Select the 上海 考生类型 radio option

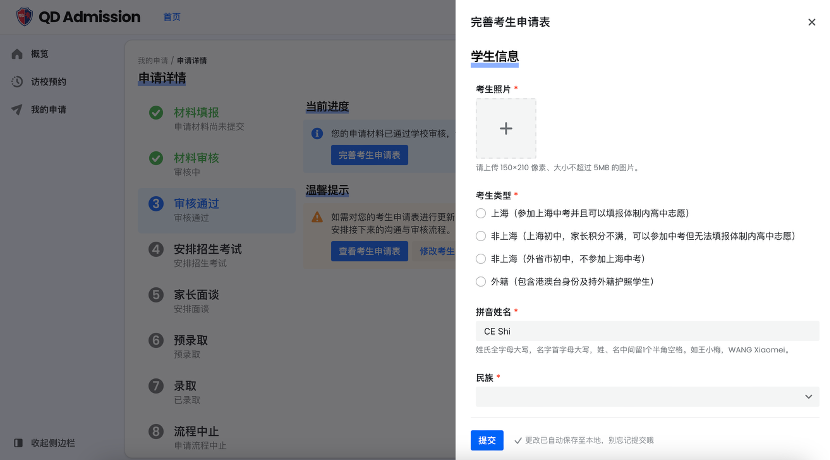point(481,213)
